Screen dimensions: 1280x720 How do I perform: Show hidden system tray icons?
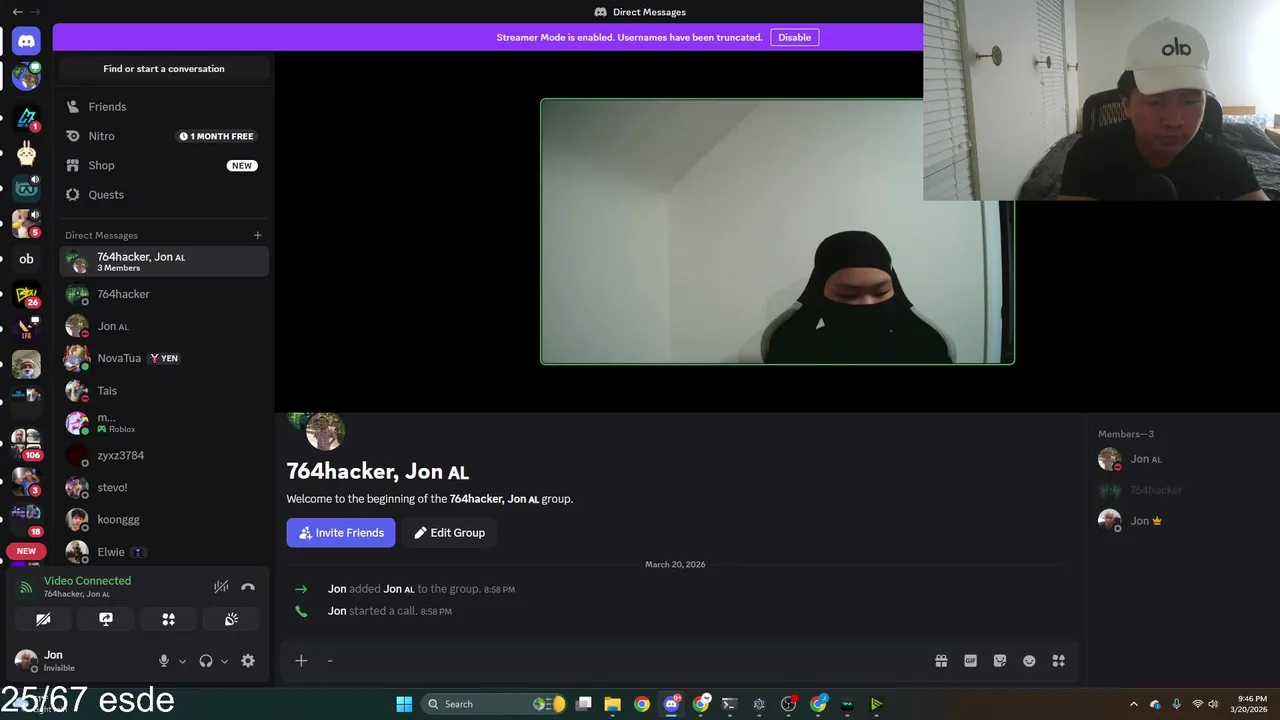1133,704
